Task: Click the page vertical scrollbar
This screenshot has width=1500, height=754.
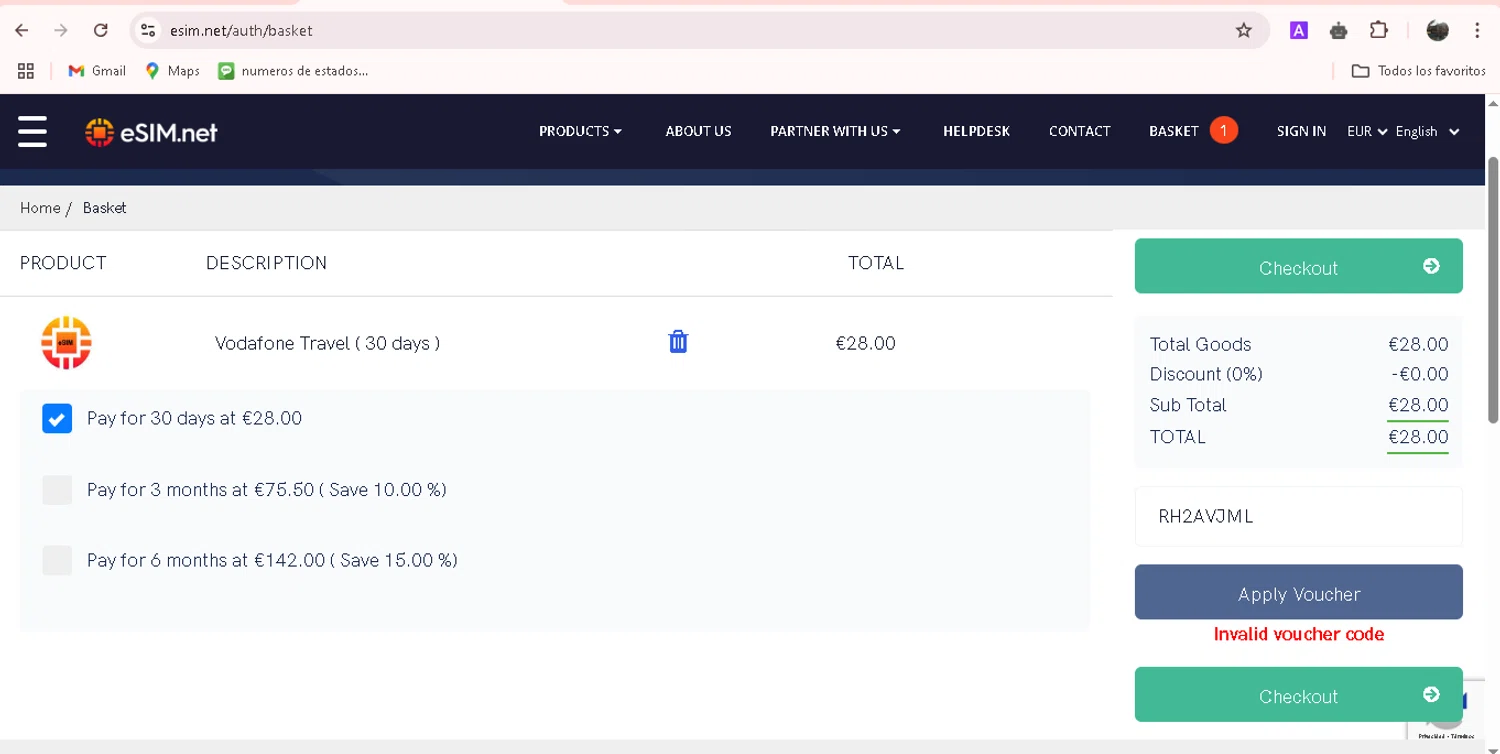Action: coord(1493,290)
